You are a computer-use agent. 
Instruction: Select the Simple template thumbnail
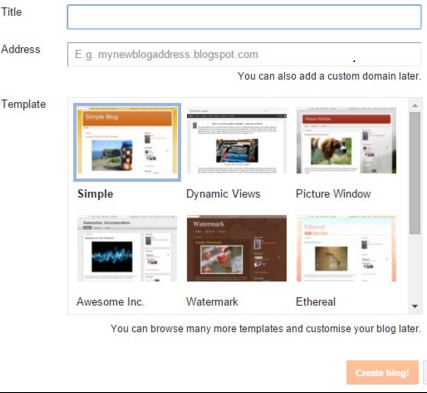click(127, 142)
